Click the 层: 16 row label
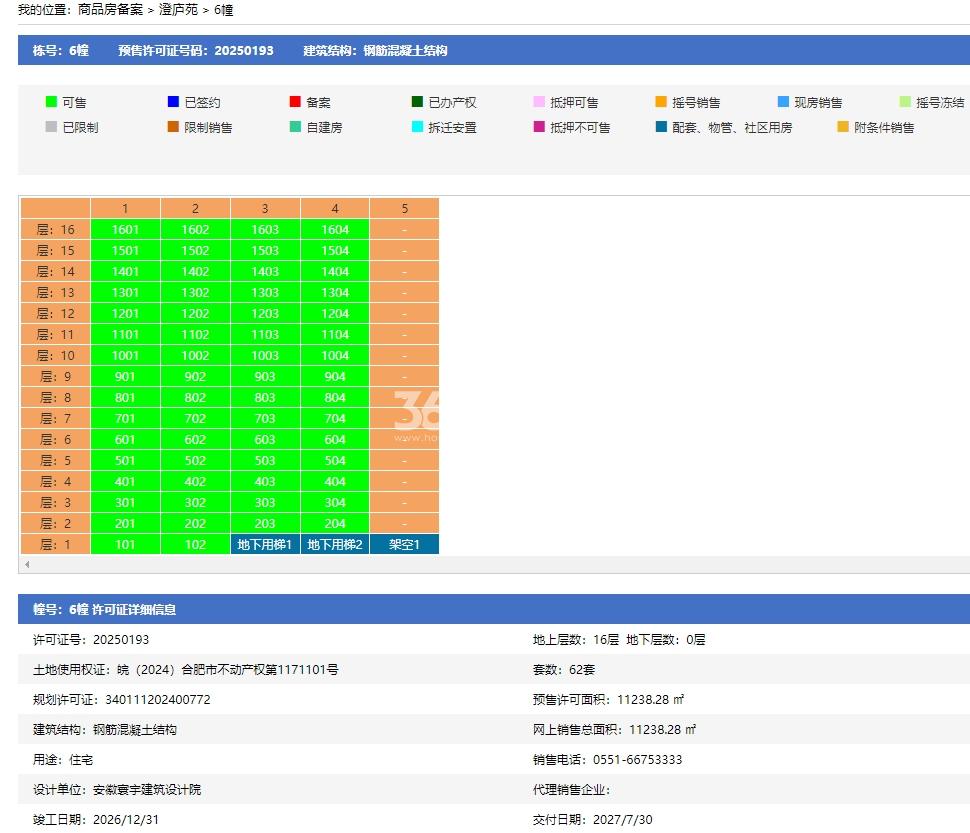This screenshot has width=970, height=833. click(56, 229)
